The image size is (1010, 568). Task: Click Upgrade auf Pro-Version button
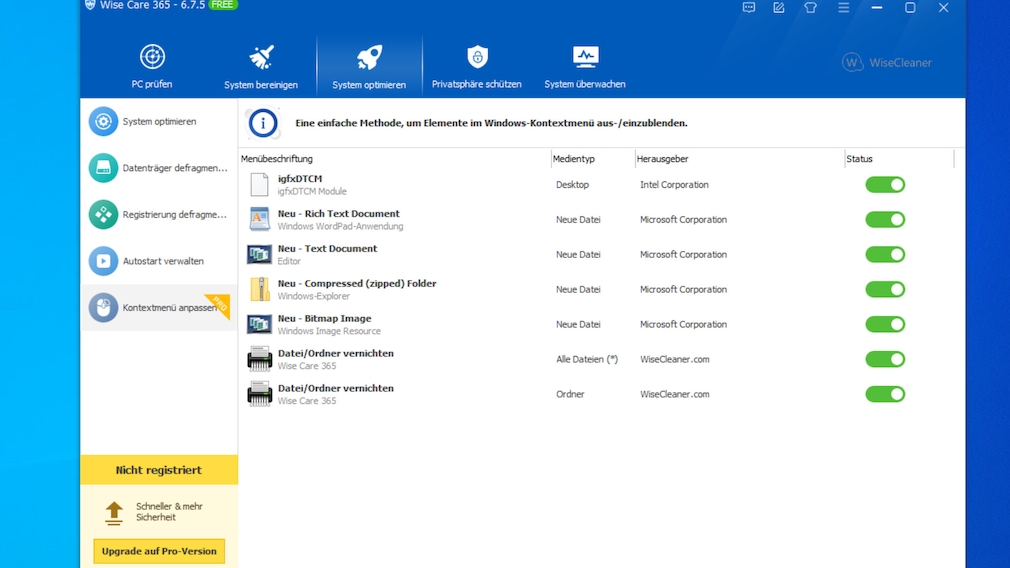(x=159, y=551)
